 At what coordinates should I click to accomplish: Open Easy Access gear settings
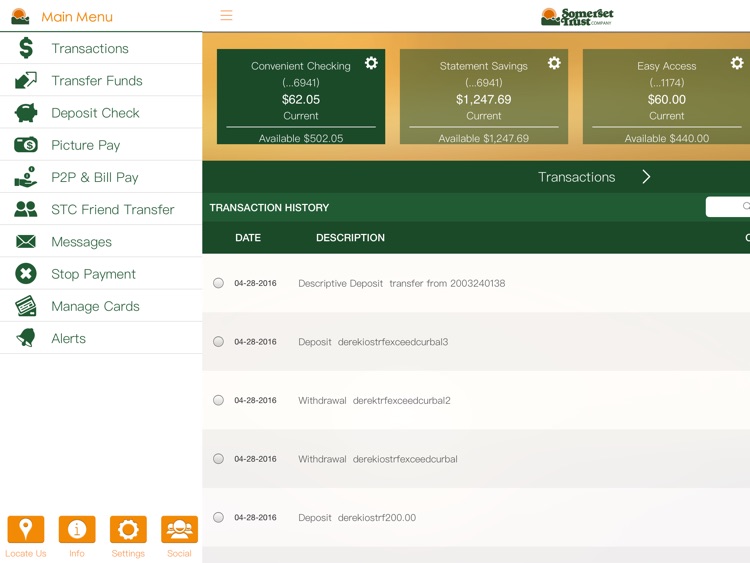click(737, 63)
